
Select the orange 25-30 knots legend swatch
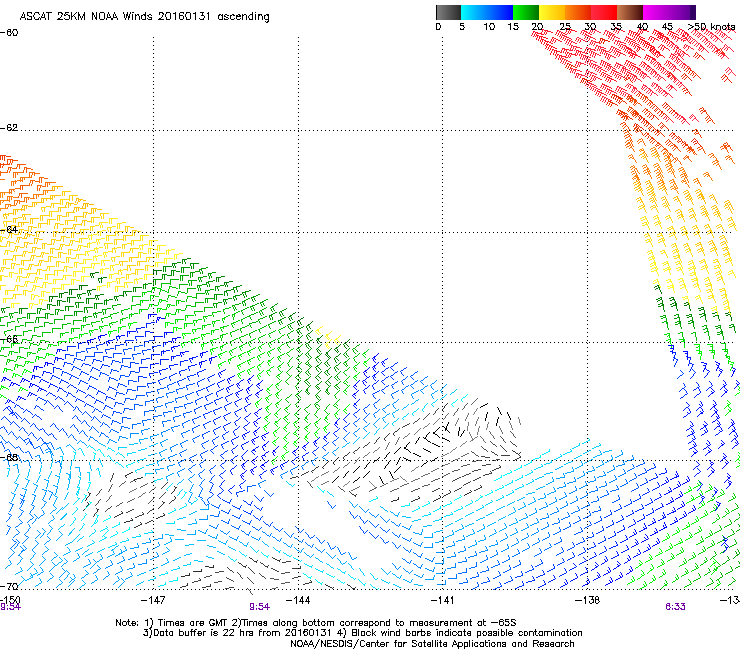tap(578, 12)
